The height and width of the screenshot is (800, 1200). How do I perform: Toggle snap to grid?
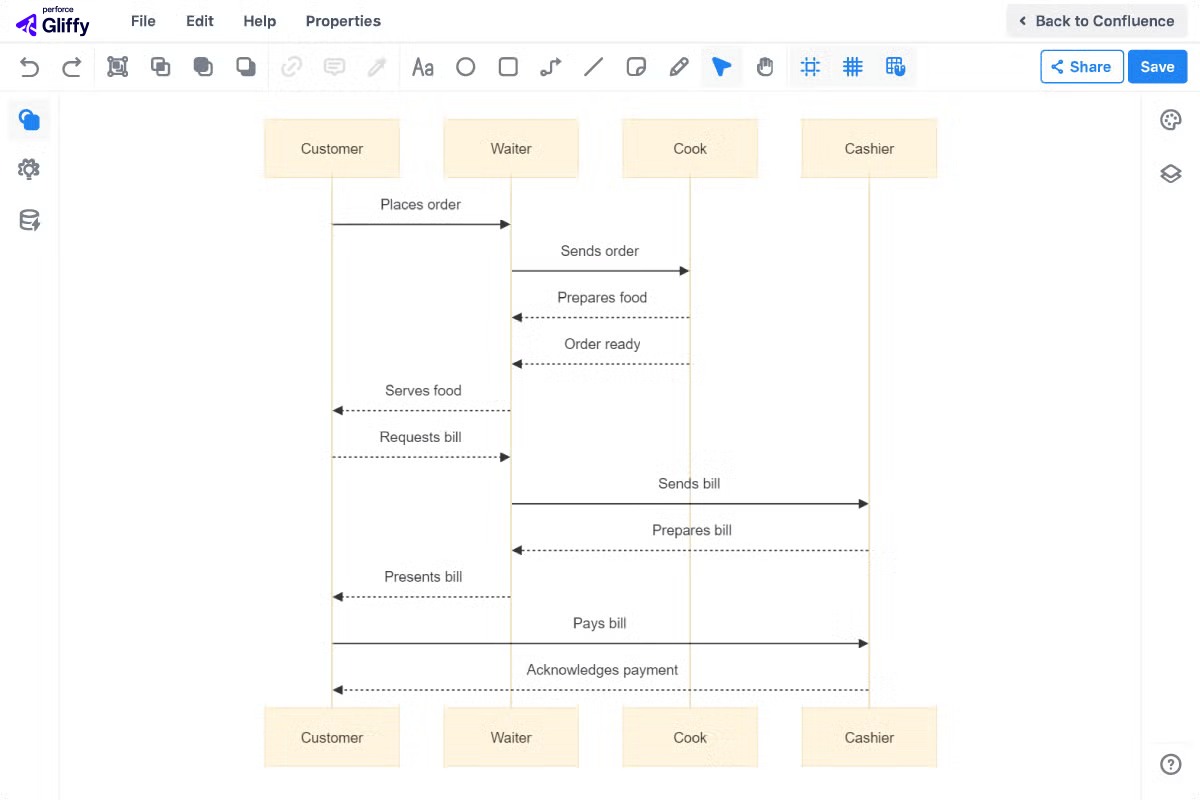(x=811, y=67)
